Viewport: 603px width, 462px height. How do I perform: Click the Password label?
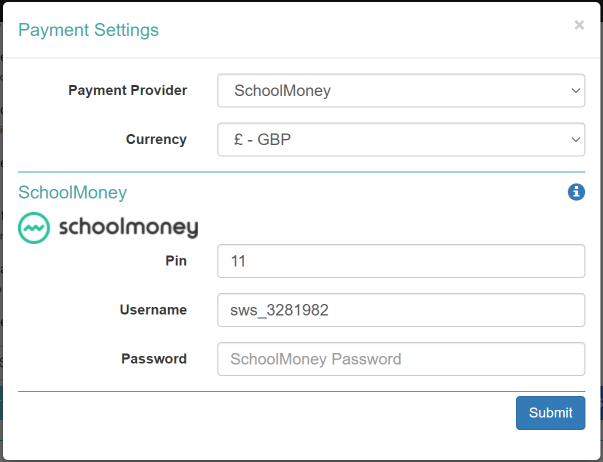click(x=154, y=358)
